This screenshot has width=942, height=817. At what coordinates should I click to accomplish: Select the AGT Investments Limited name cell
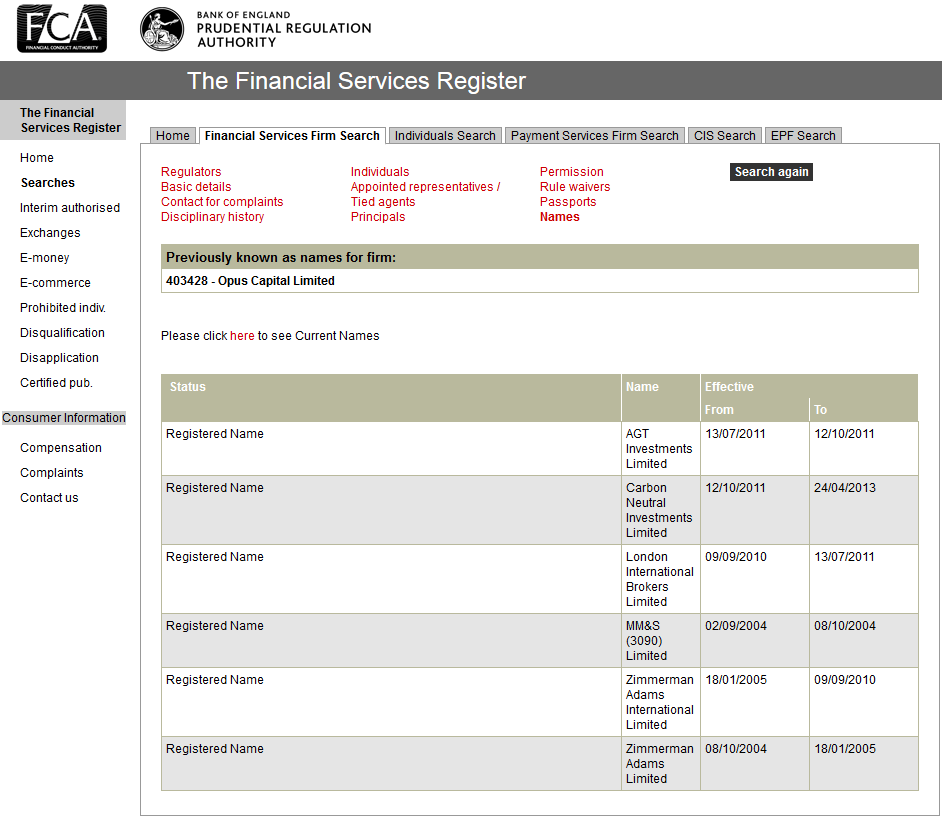coord(659,449)
